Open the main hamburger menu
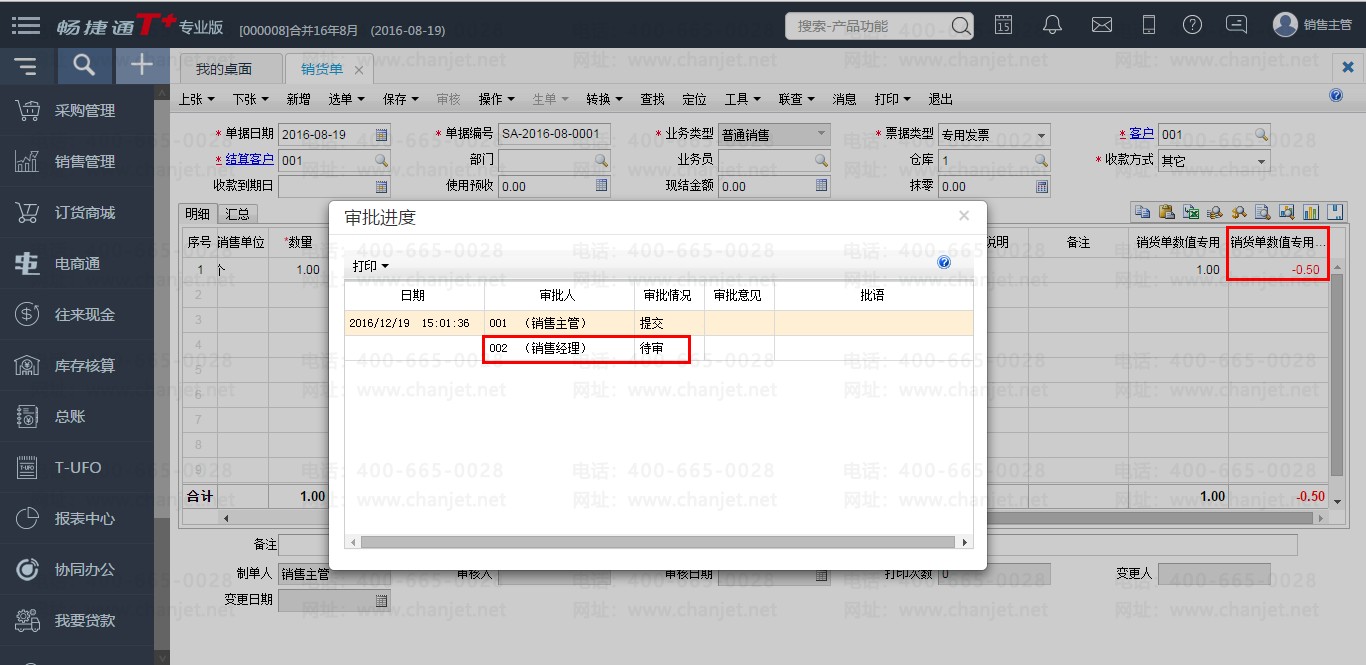The image size is (1366, 665). (26, 25)
